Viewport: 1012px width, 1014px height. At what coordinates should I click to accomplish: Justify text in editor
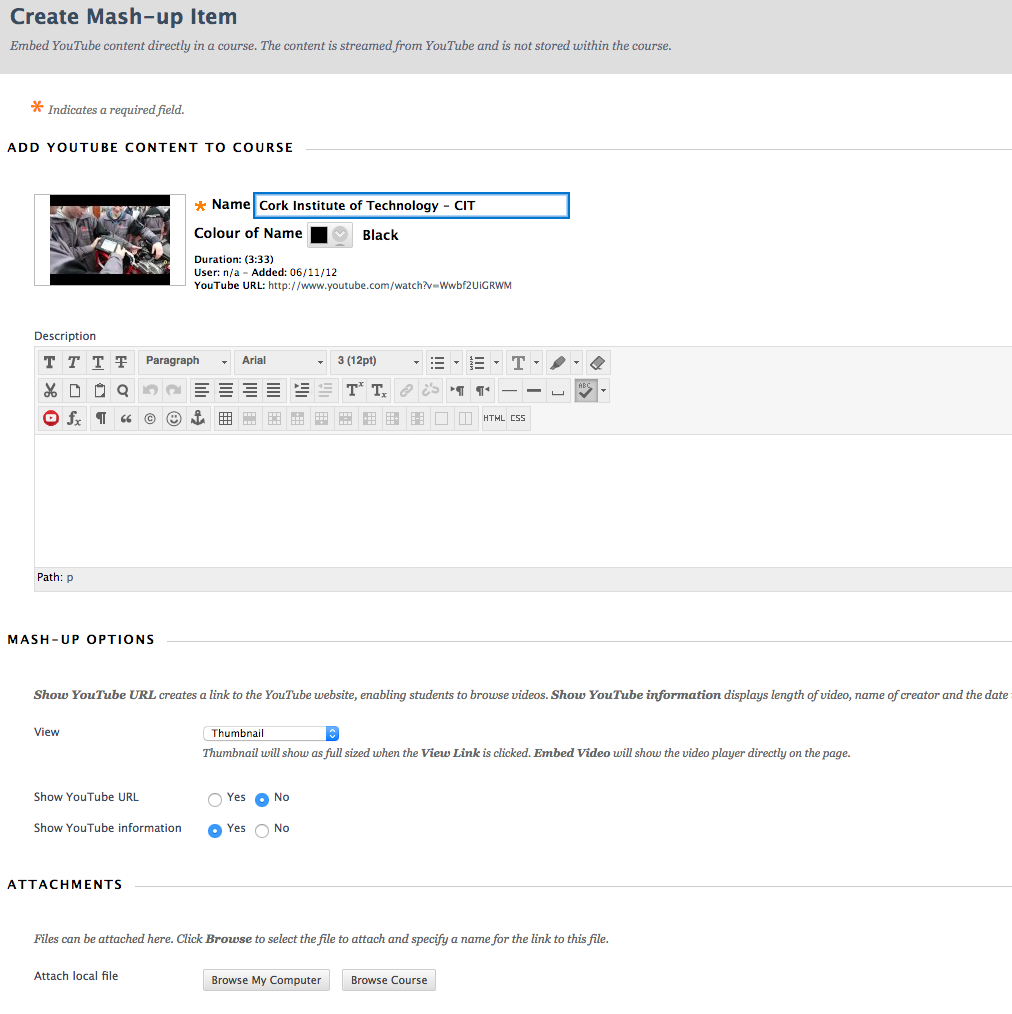274,391
